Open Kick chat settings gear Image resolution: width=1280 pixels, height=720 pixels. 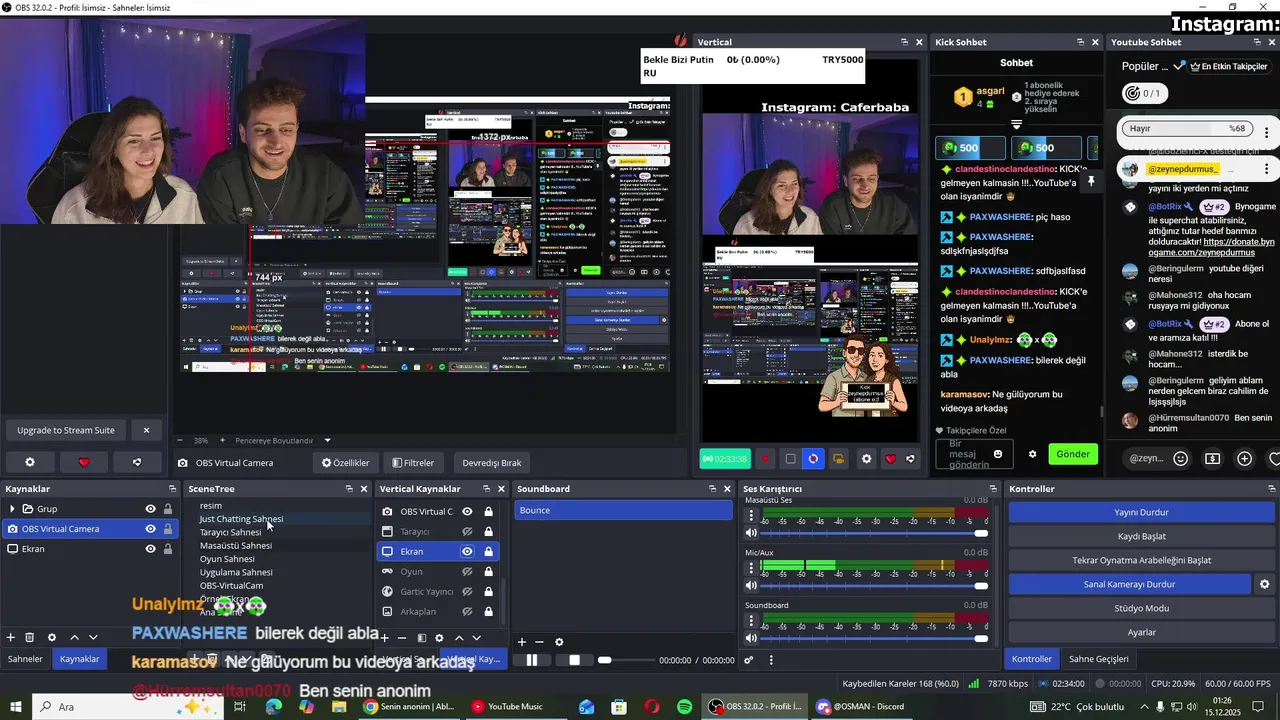click(1033, 454)
